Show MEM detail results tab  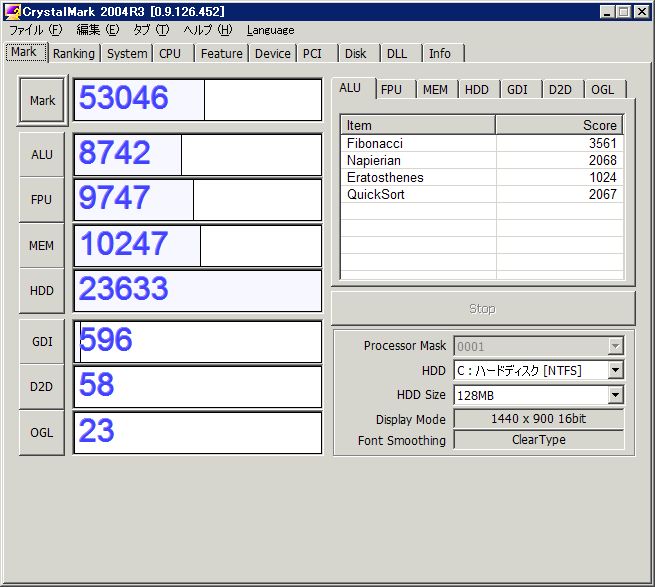pyautogui.click(x=437, y=89)
